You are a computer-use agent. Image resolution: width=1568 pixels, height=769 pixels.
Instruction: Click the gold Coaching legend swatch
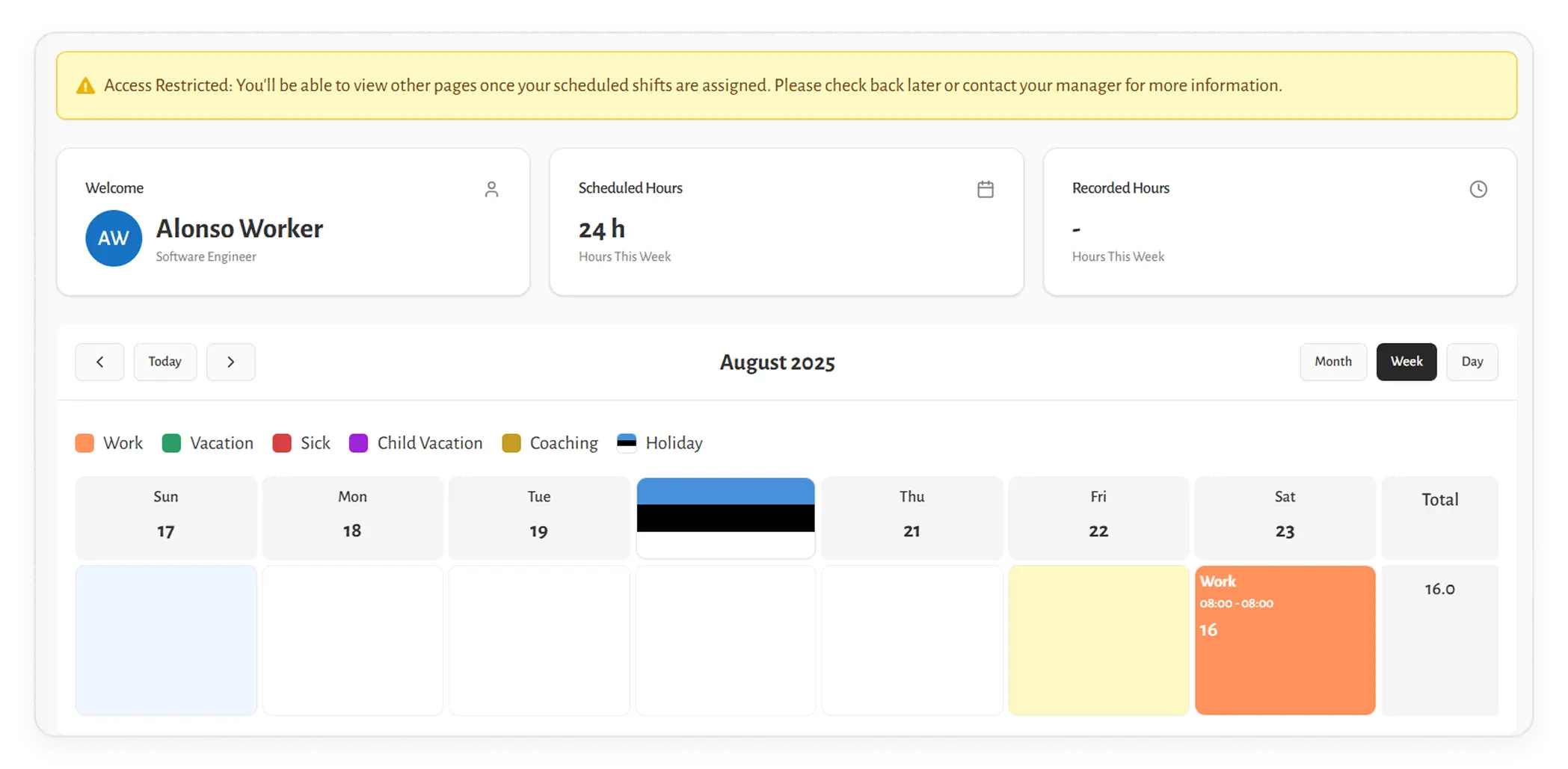pos(511,443)
